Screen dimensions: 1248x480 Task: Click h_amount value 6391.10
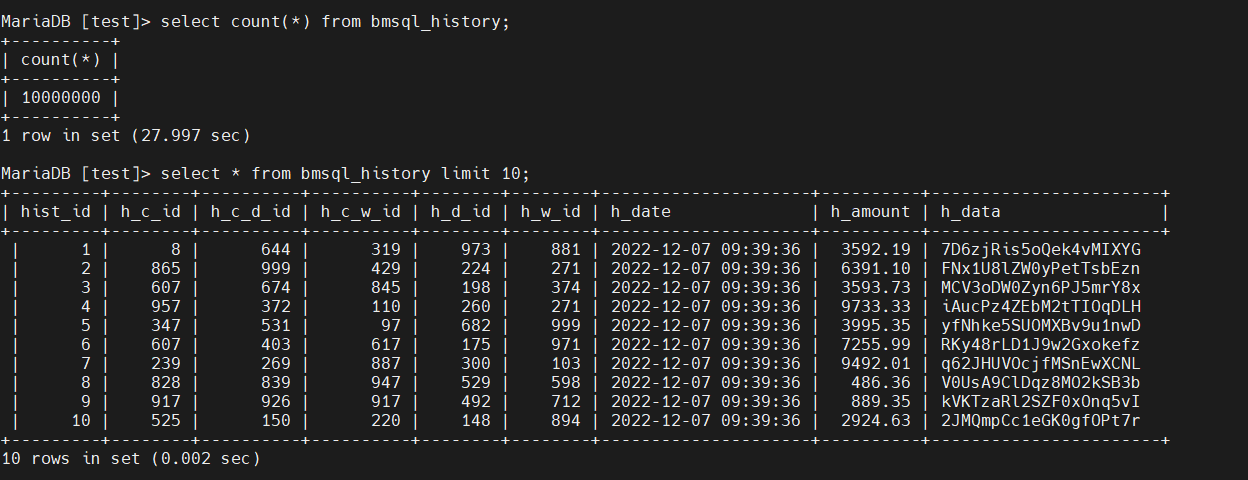pyautogui.click(x=876, y=269)
